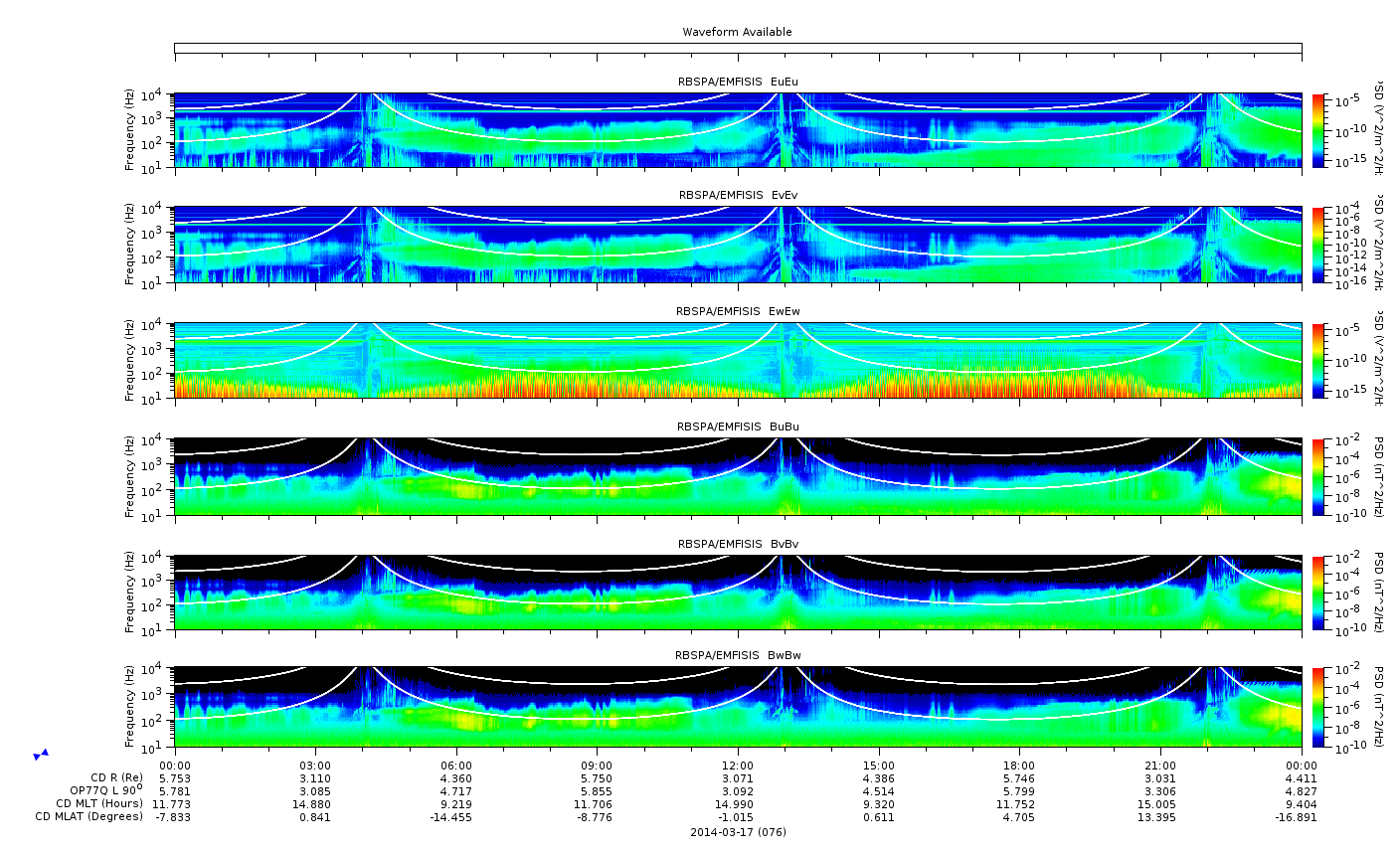Click the Frequency (Hz) axis label of BwBw
This screenshot has height=854, width=1400.
click(x=130, y=708)
